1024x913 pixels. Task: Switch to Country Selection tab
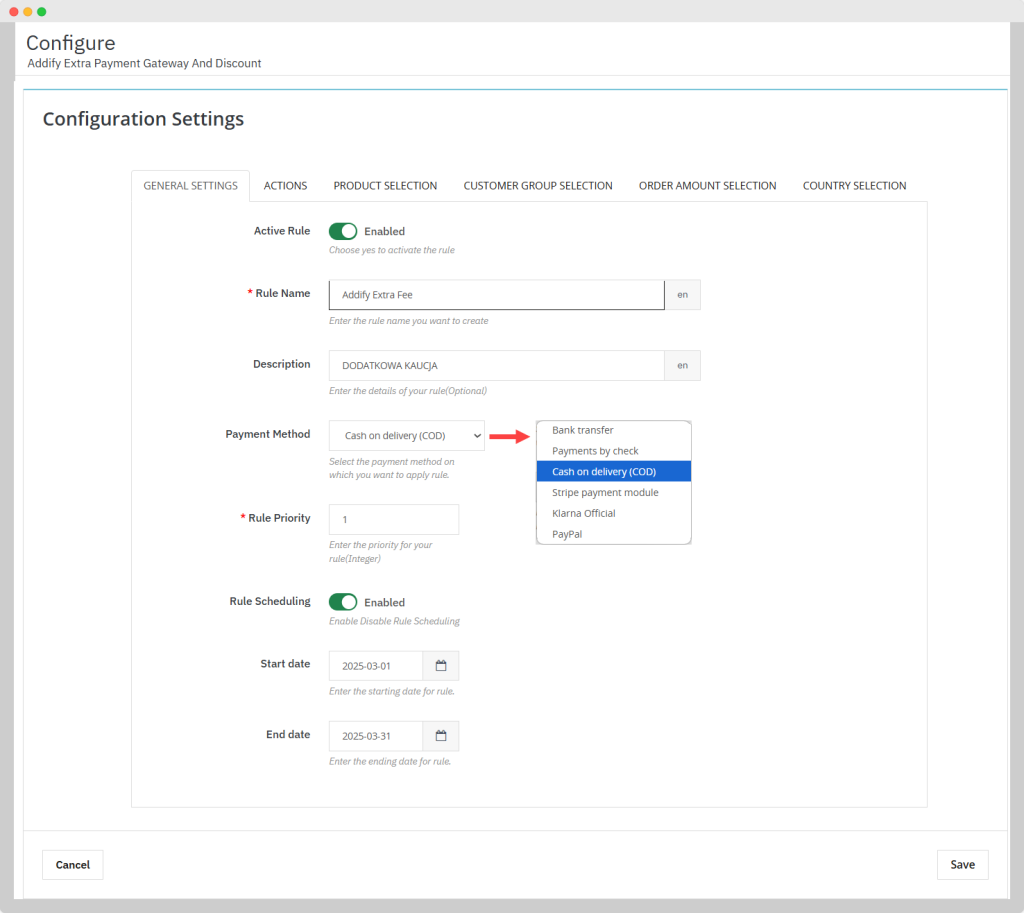(854, 185)
